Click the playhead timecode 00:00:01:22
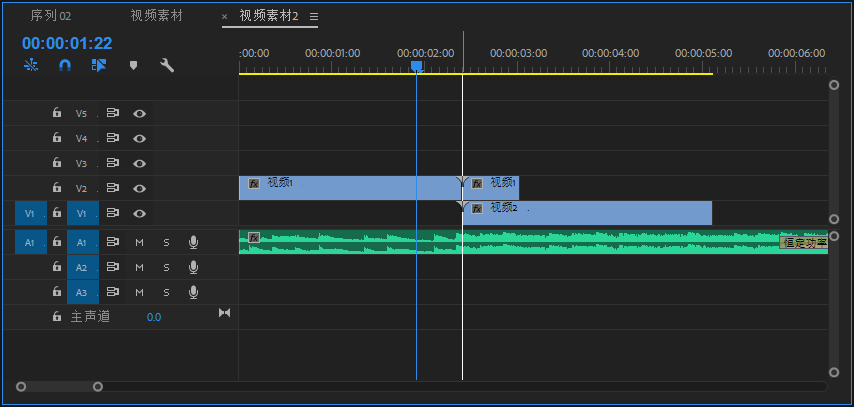The image size is (854, 407). [x=67, y=43]
